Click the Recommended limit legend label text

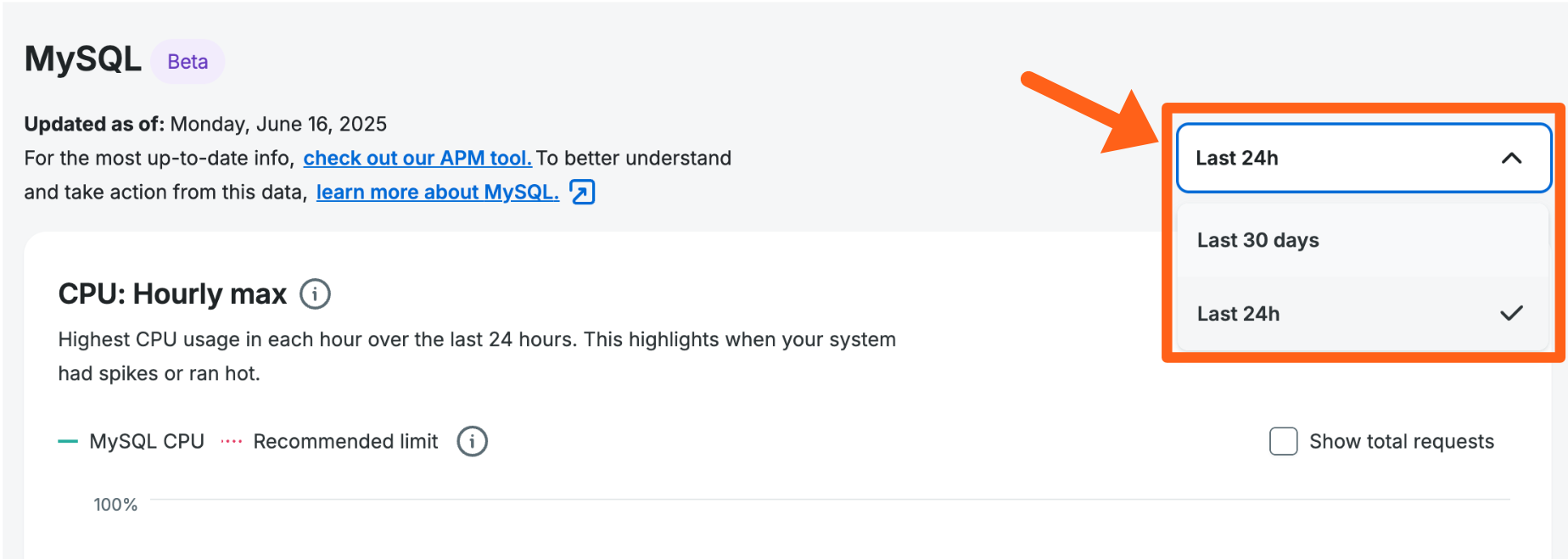(345, 442)
